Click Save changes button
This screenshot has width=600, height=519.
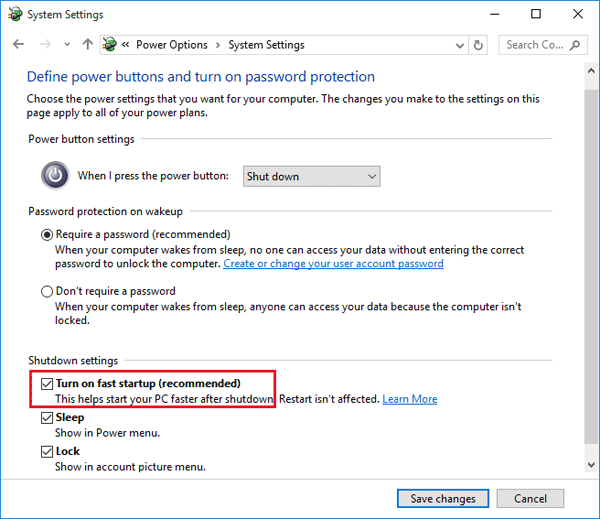coord(442,498)
